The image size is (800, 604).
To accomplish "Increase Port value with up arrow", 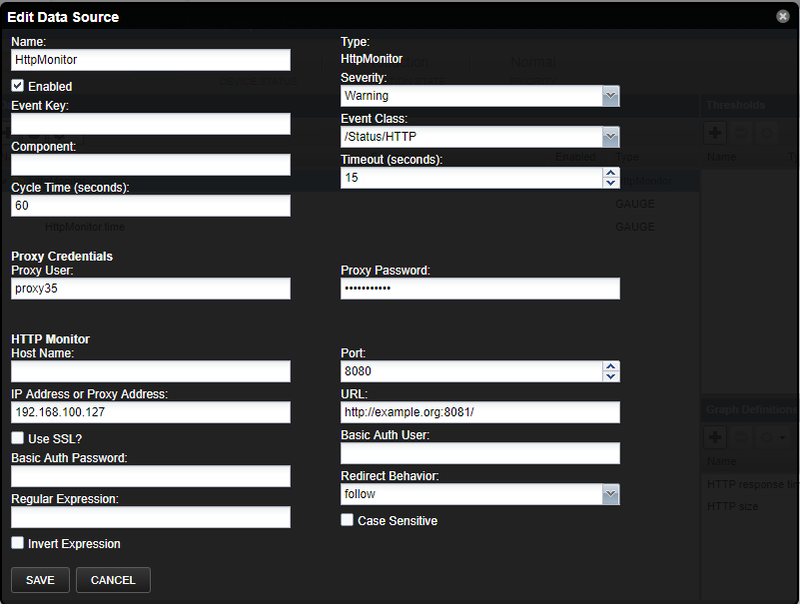I will click(x=611, y=366).
